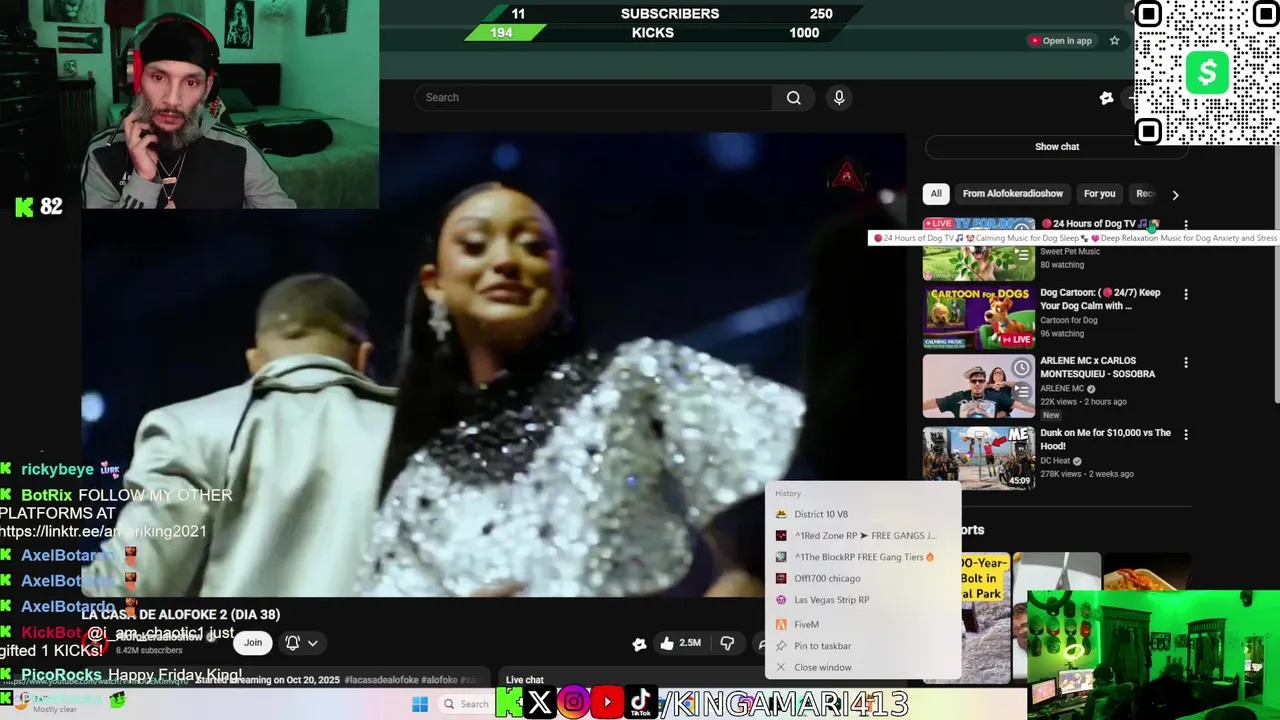The height and width of the screenshot is (720, 1280).
Task: Open more options for 24 Hours of Dog TV
Action: pyautogui.click(x=1186, y=225)
